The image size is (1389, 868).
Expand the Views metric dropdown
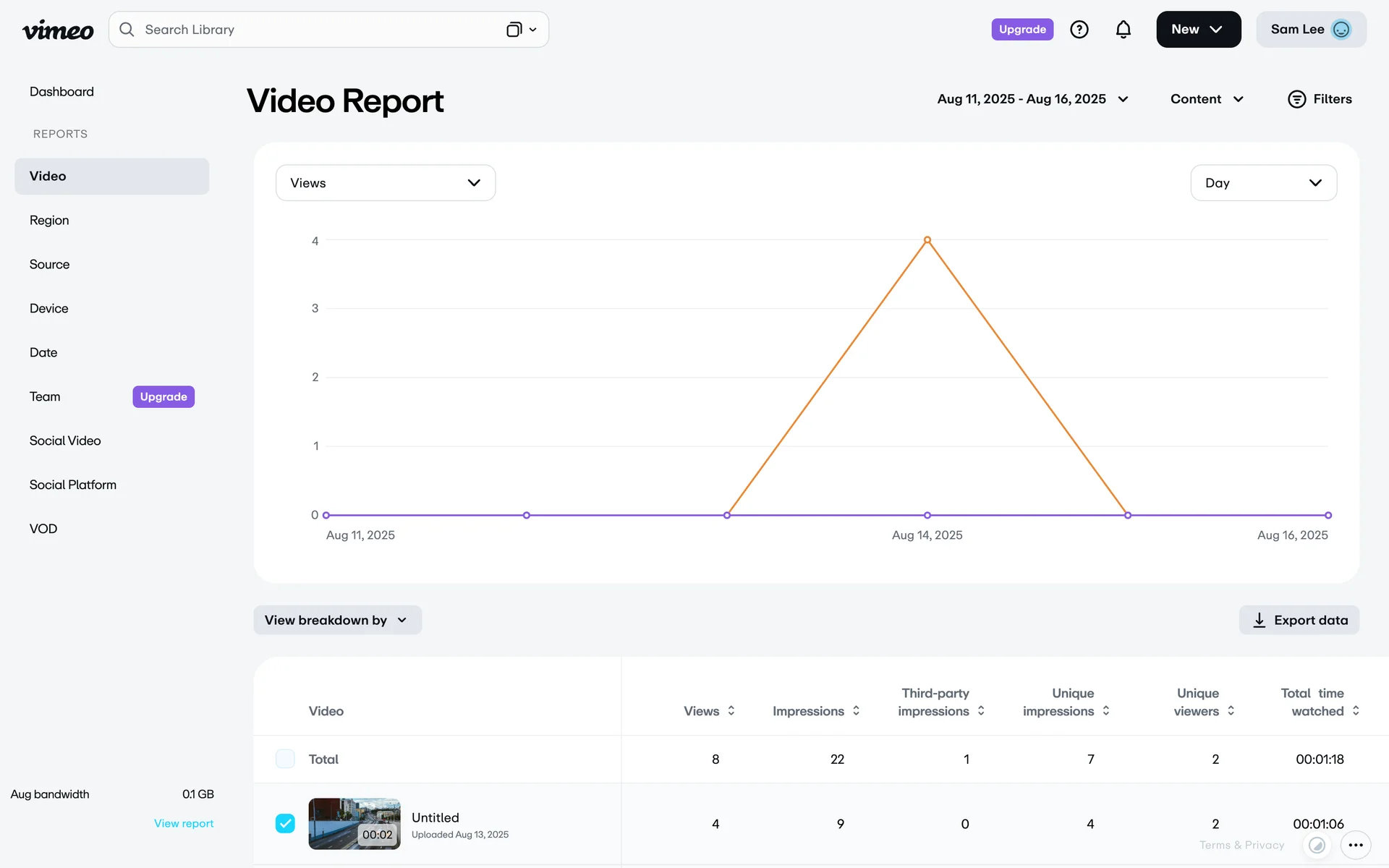[385, 183]
